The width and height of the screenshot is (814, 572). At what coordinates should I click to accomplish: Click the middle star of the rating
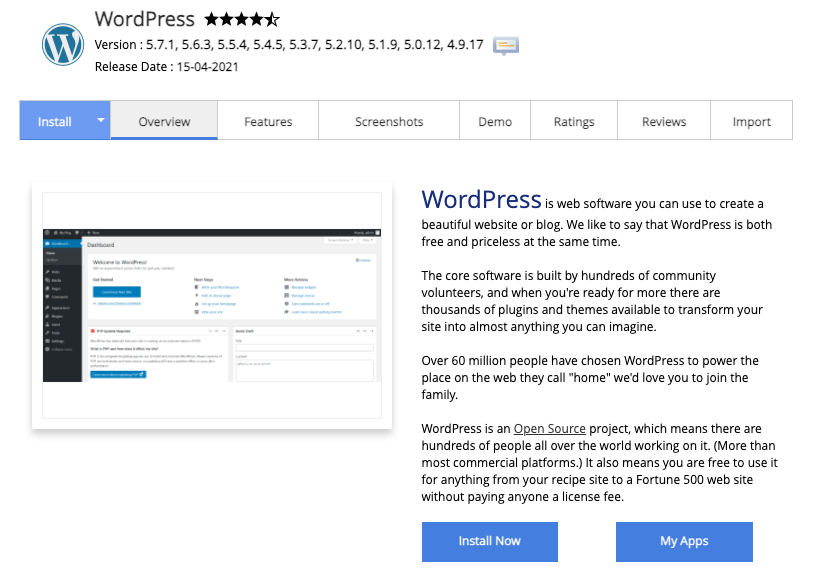242,19
